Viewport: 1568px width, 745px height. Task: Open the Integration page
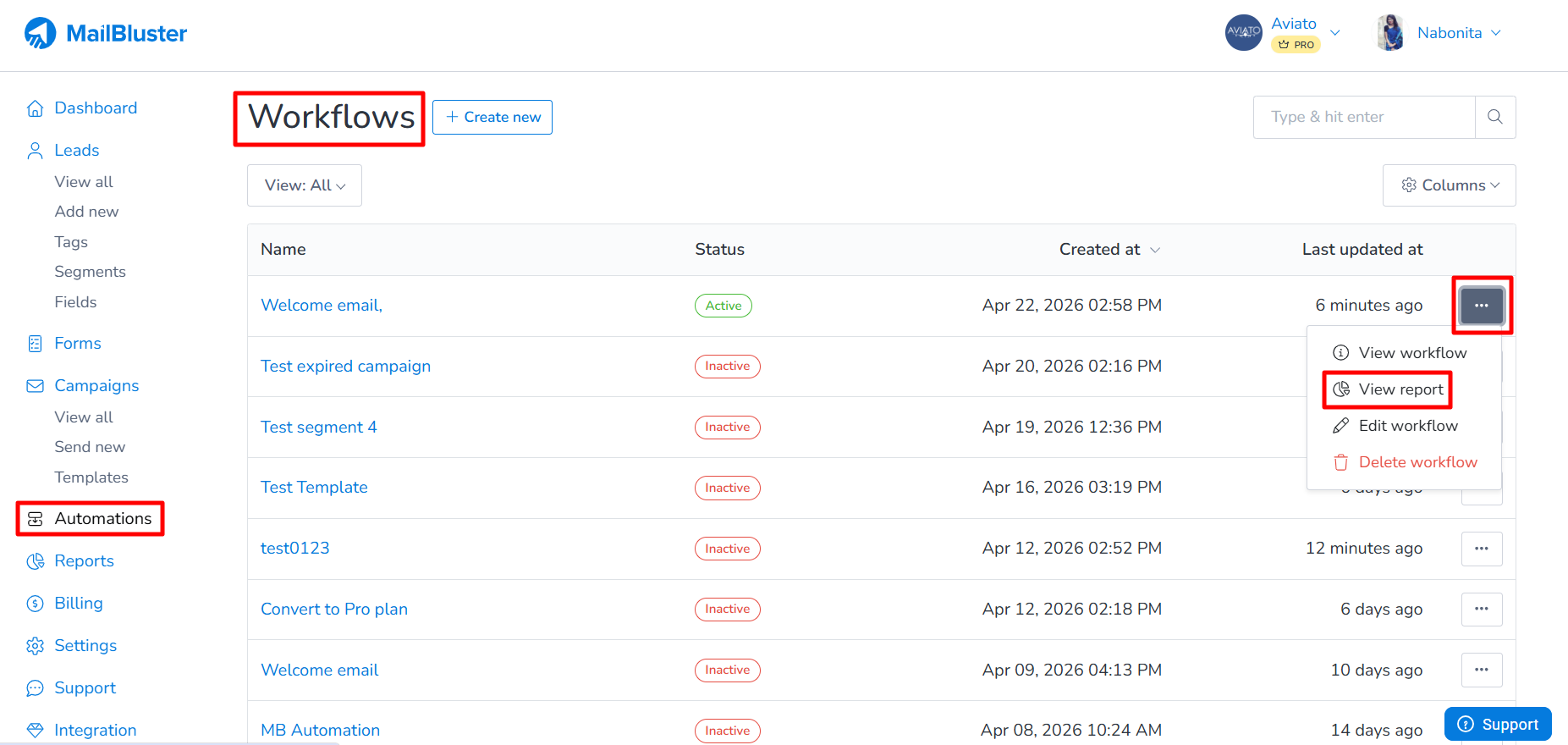click(x=95, y=730)
